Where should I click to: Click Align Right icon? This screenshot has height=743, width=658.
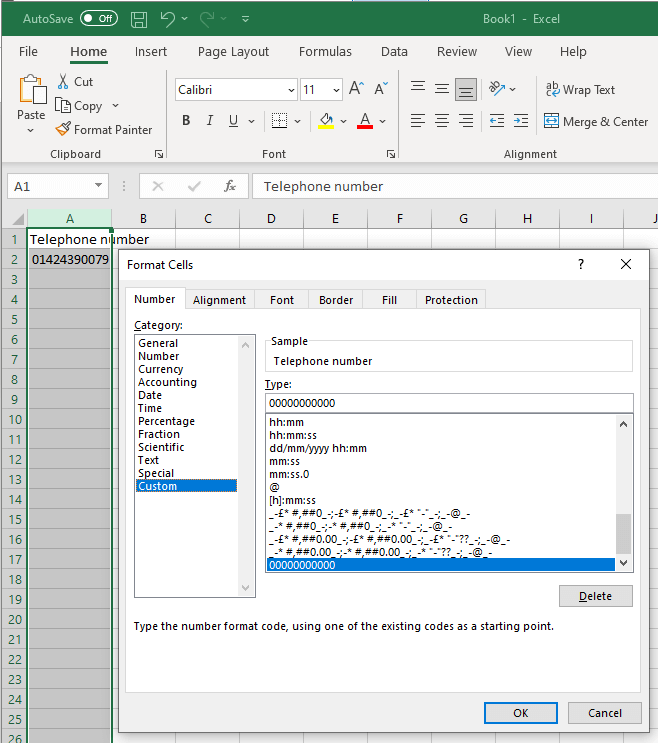(466, 121)
